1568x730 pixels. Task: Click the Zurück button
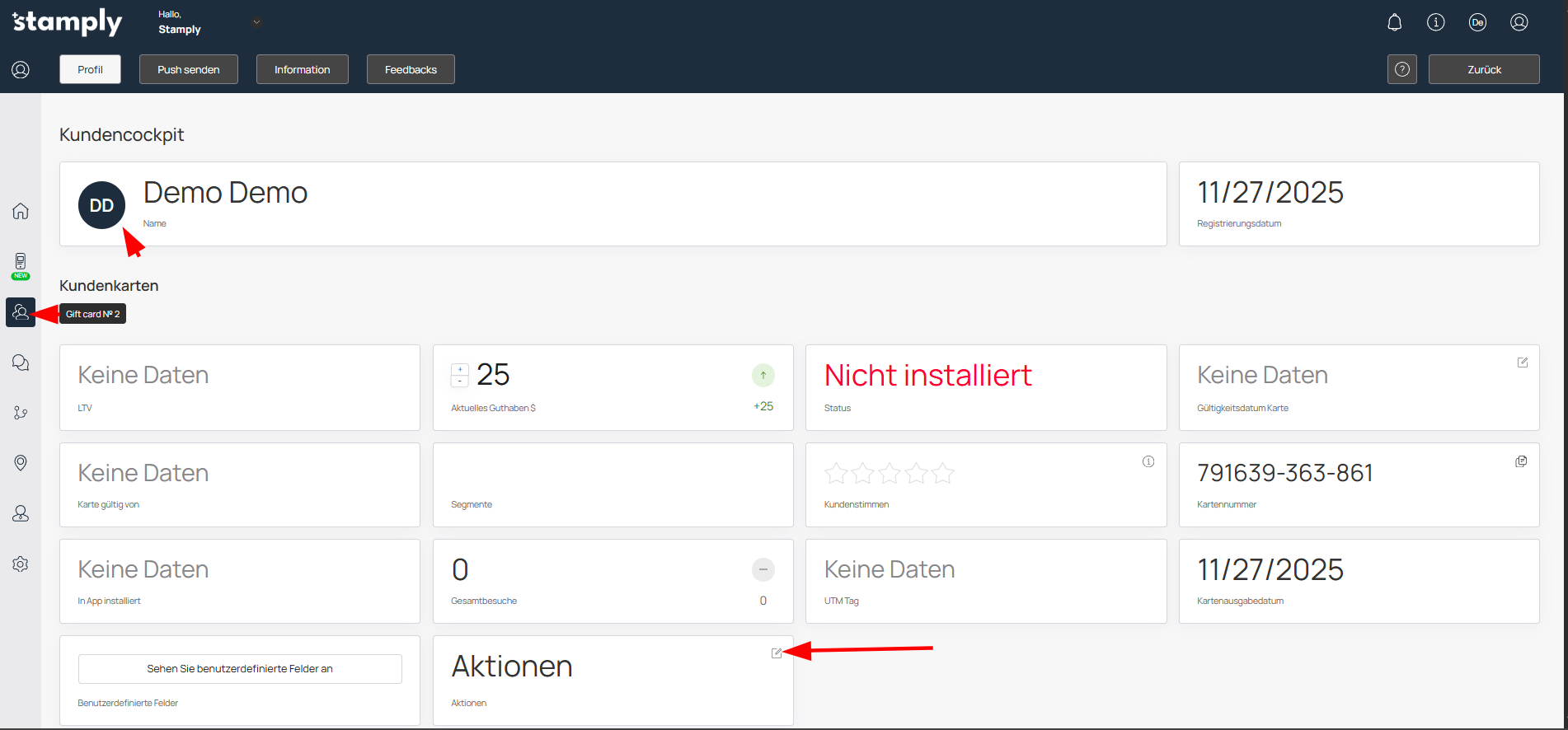1483,69
